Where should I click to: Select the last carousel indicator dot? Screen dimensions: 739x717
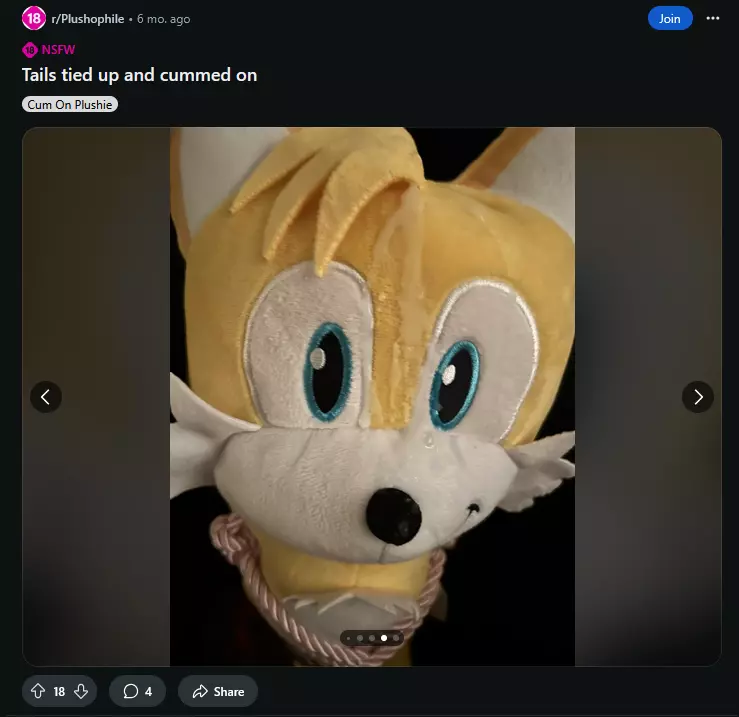tap(396, 638)
